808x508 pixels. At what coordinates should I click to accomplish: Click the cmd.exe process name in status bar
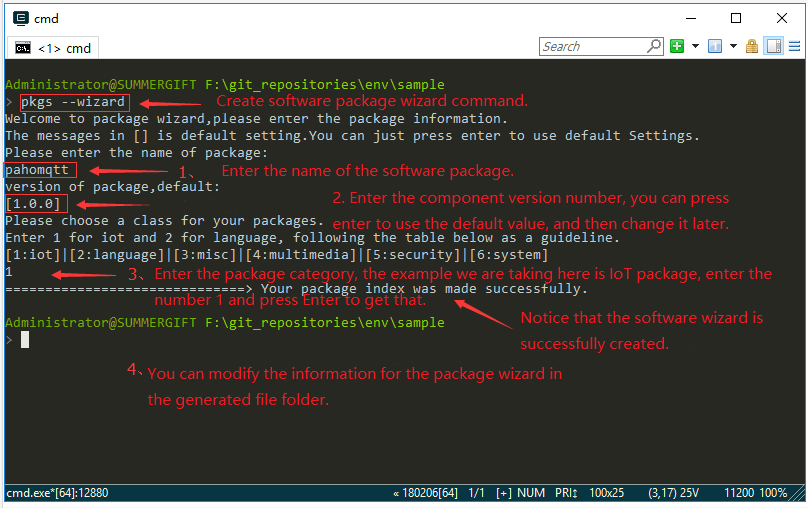tap(57, 493)
